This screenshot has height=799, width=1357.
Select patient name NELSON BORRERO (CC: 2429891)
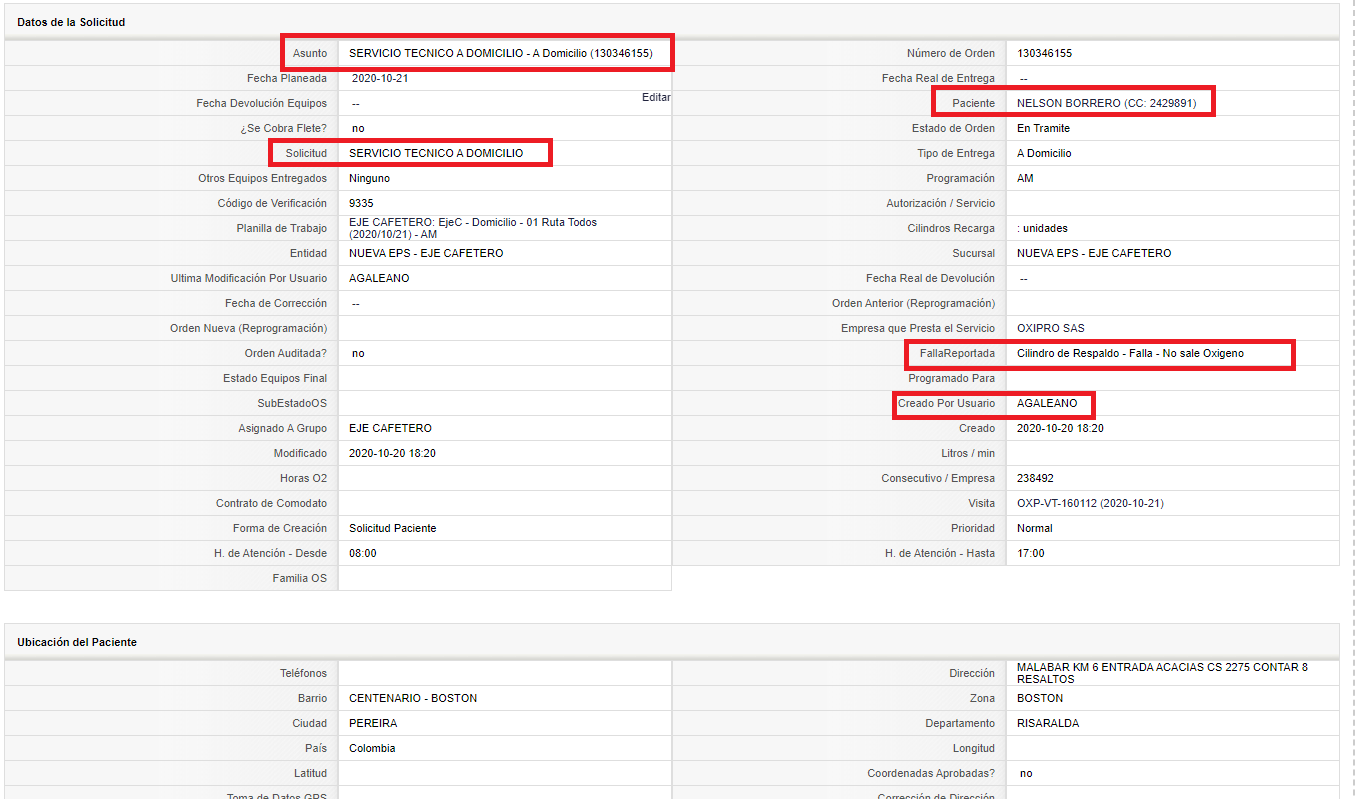tap(1106, 103)
